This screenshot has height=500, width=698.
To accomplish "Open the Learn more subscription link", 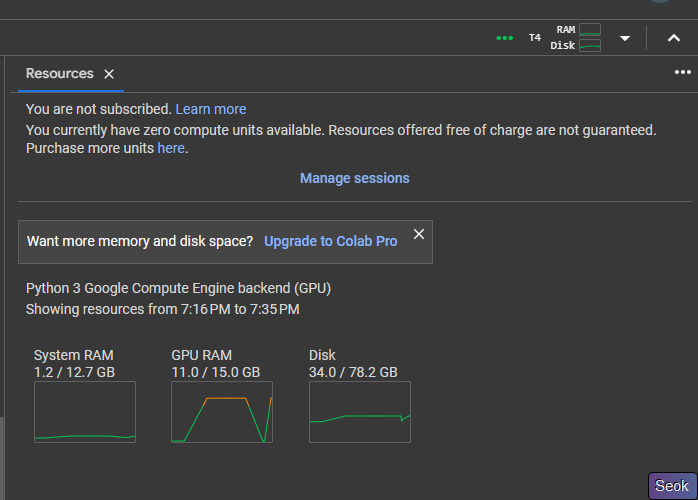I will 211,109.
